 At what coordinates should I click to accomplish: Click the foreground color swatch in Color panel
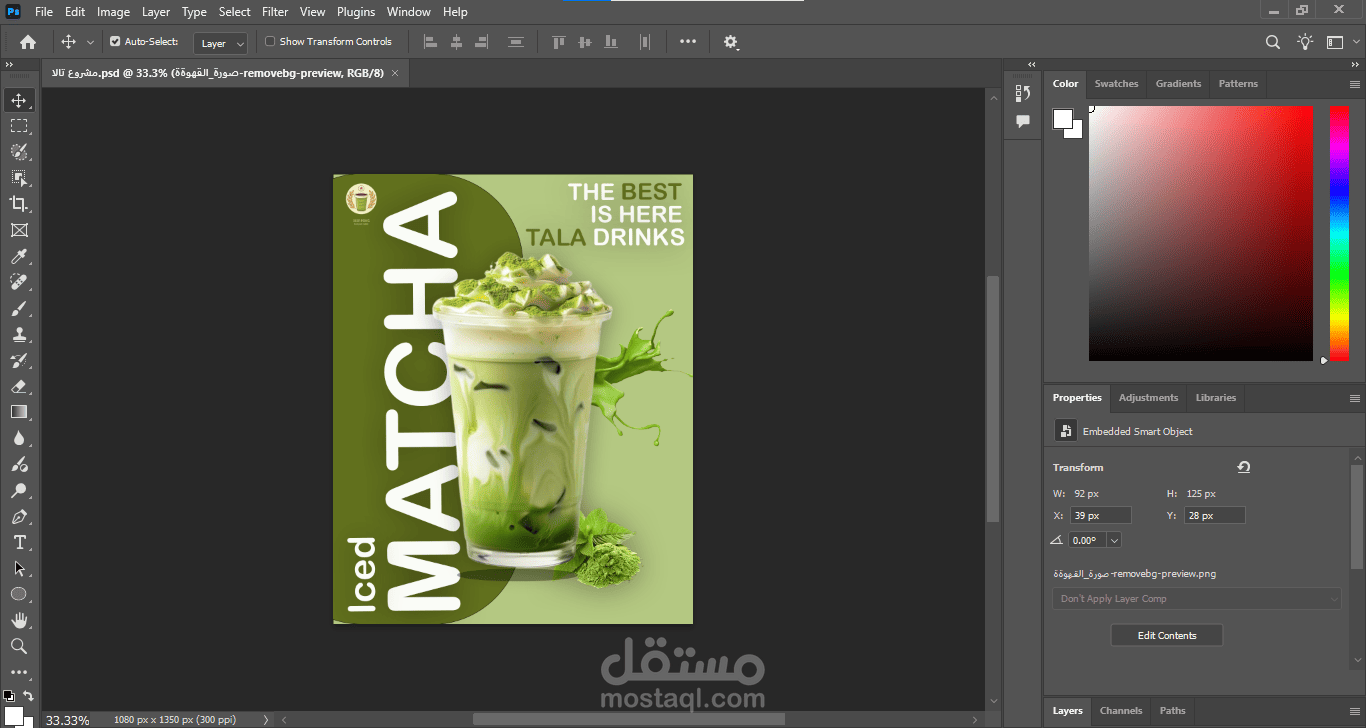point(1063,119)
